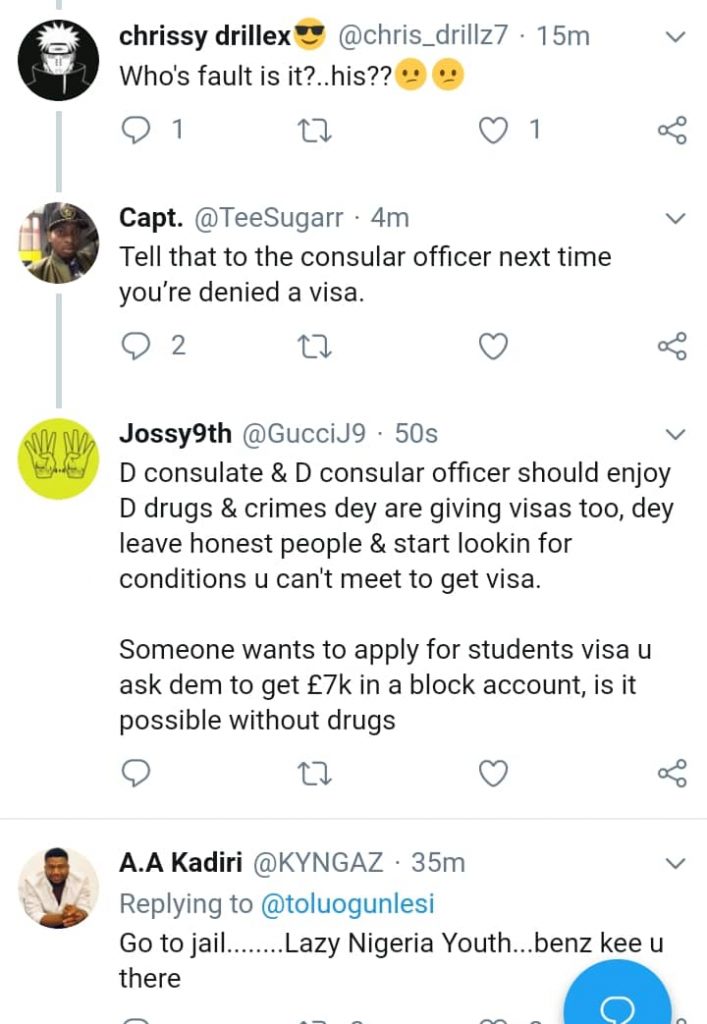Share chrissy drillex's tweet
The width and height of the screenshot is (707, 1024).
(x=672, y=130)
